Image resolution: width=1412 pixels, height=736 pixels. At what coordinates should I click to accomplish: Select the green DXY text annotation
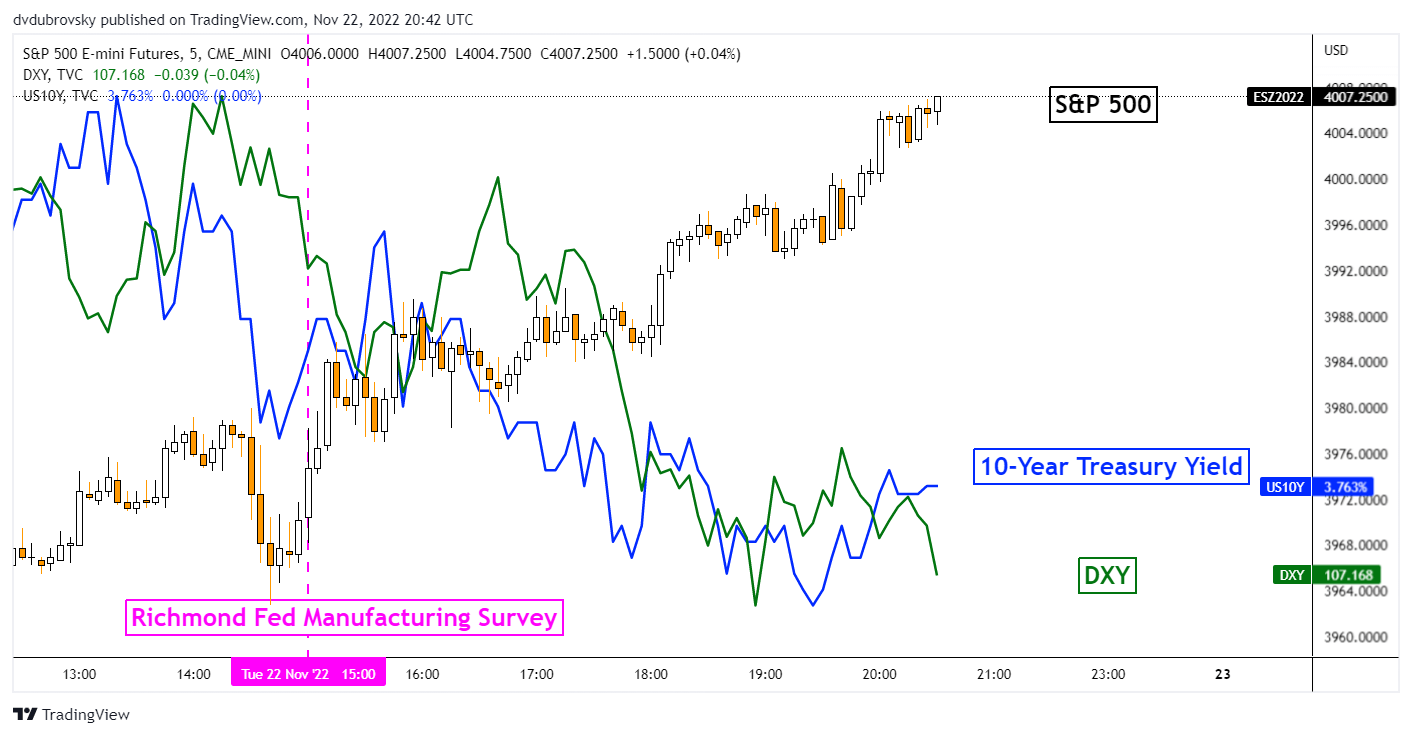[1108, 575]
